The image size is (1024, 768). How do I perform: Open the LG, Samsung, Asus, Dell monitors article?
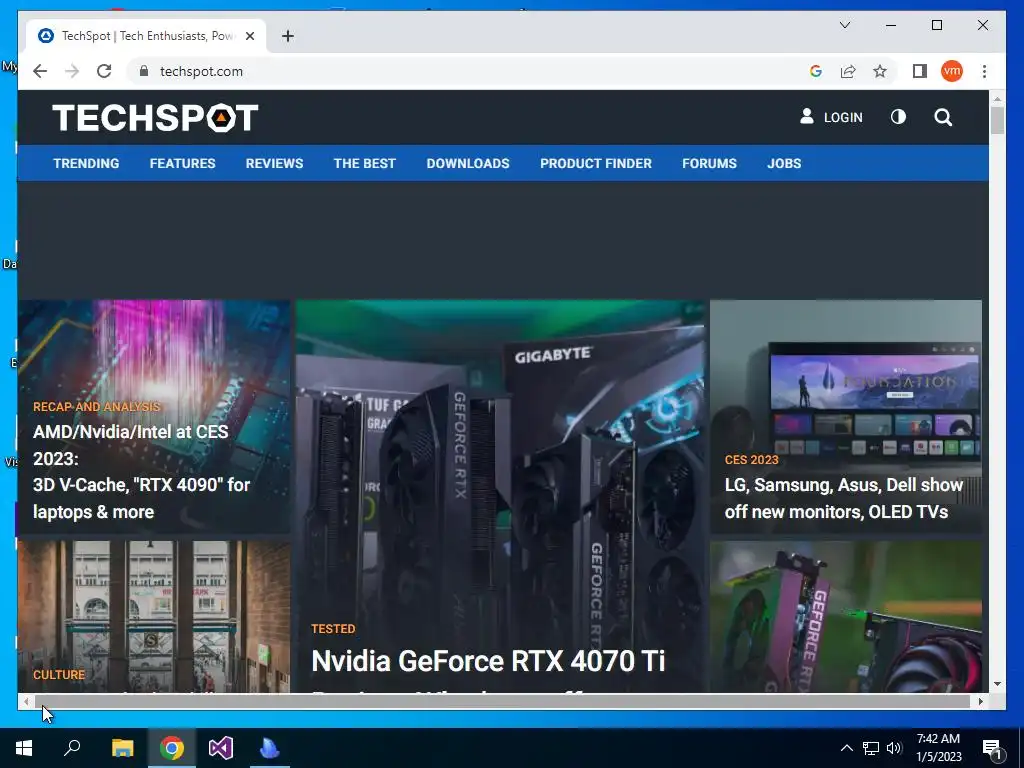(844, 498)
